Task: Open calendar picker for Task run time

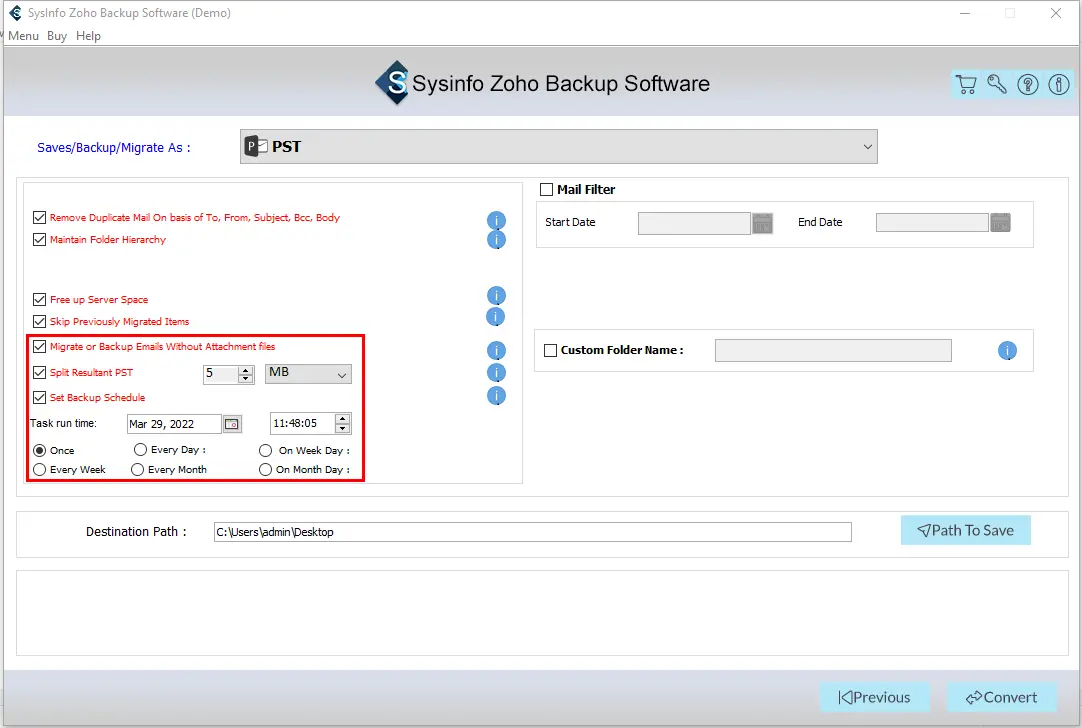Action: pyautogui.click(x=232, y=424)
